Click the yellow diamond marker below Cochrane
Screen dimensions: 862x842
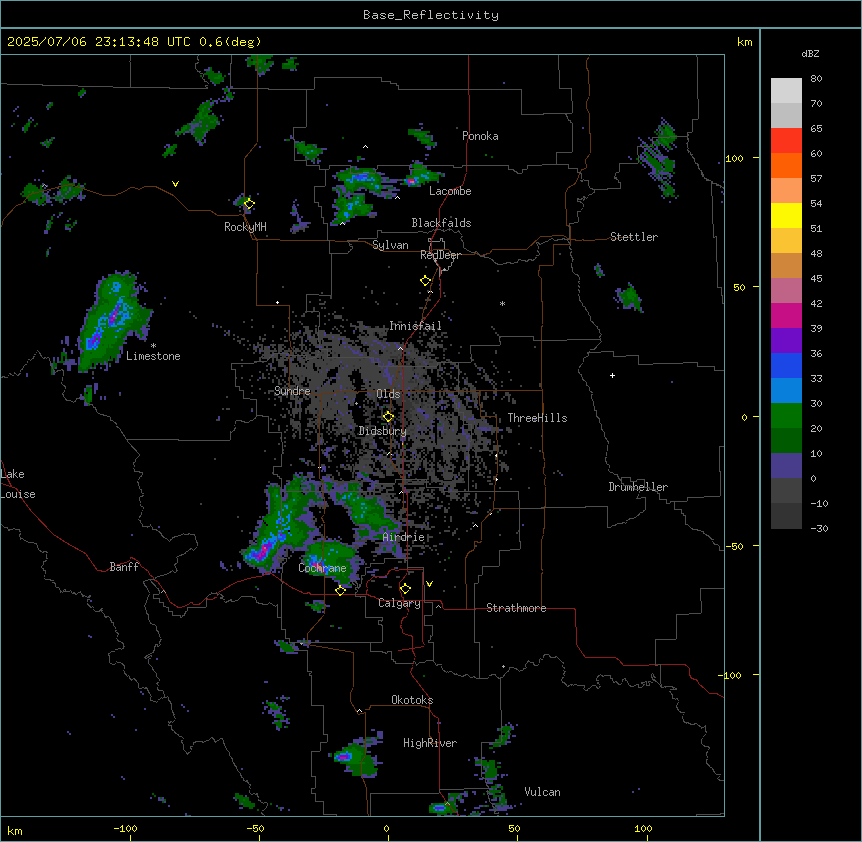pos(340,591)
